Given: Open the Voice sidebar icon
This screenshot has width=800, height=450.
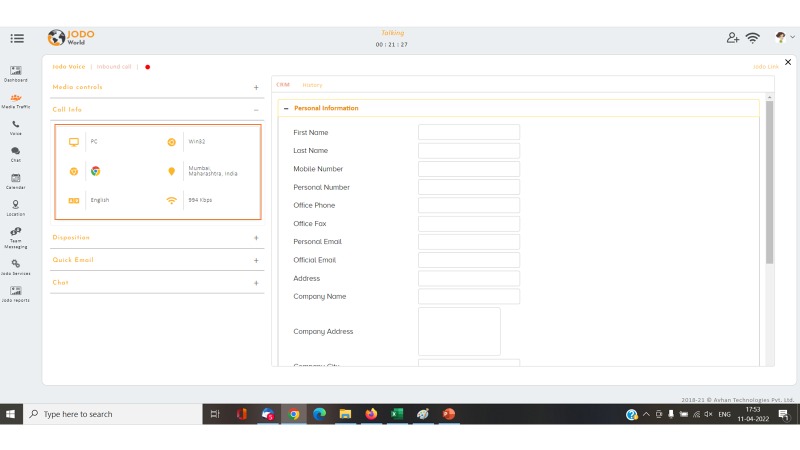Looking at the screenshot, I should [16, 126].
